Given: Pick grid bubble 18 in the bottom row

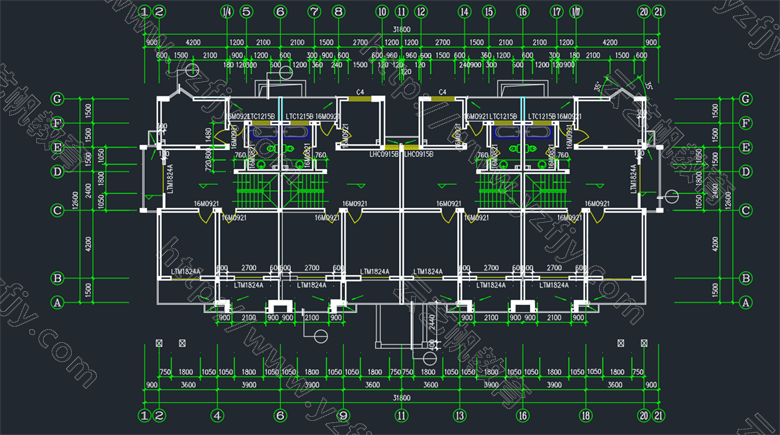Looking at the screenshot, I should point(585,415).
